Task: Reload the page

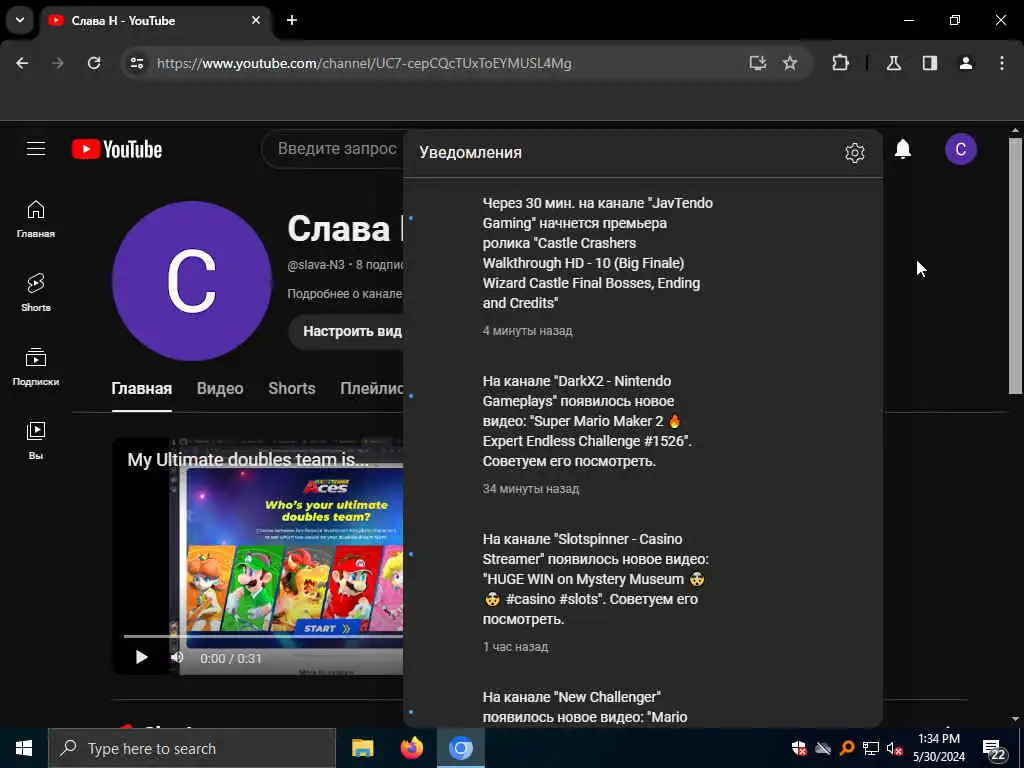Action: [x=94, y=63]
